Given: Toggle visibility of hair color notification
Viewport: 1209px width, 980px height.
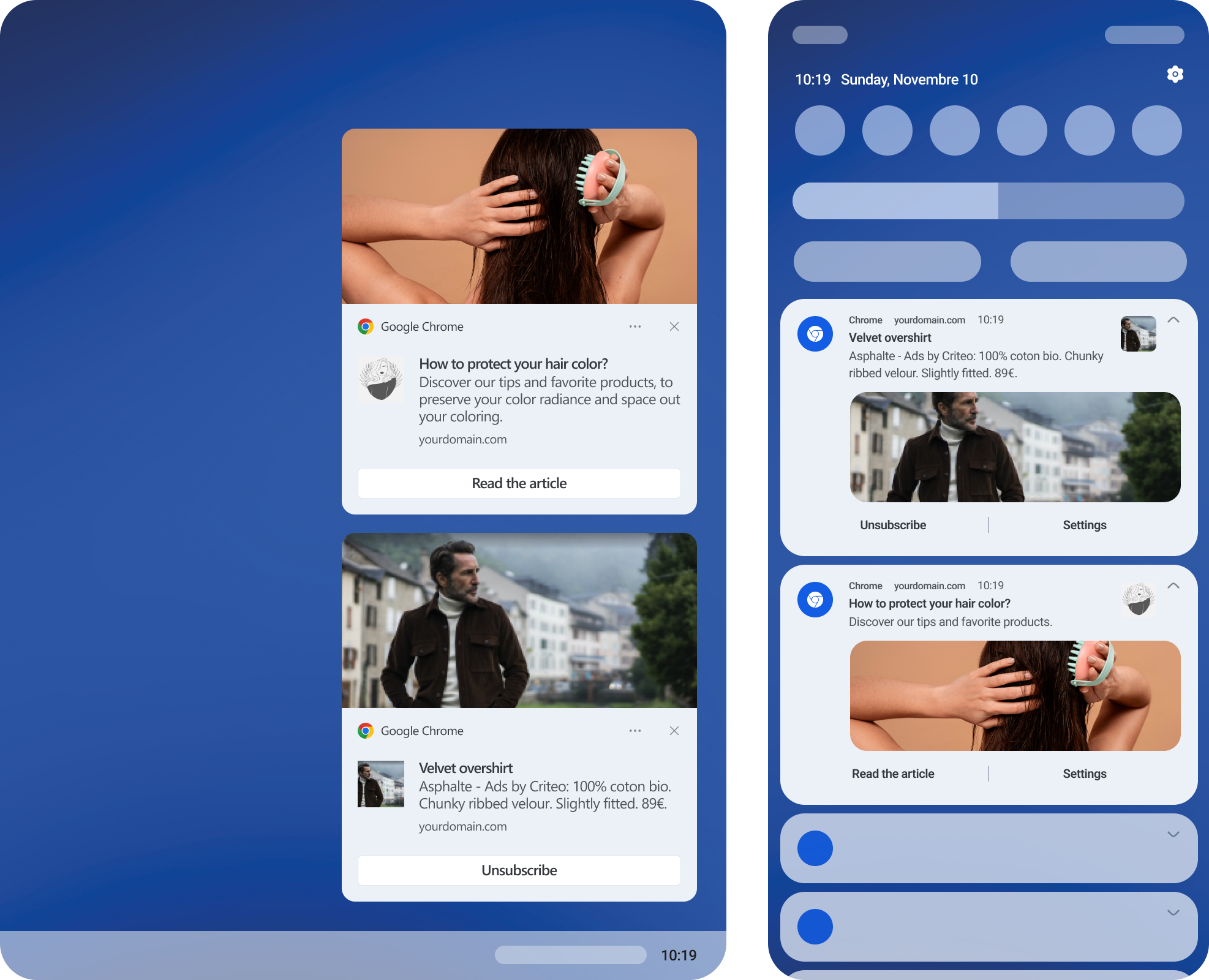Looking at the screenshot, I should (x=1174, y=584).
